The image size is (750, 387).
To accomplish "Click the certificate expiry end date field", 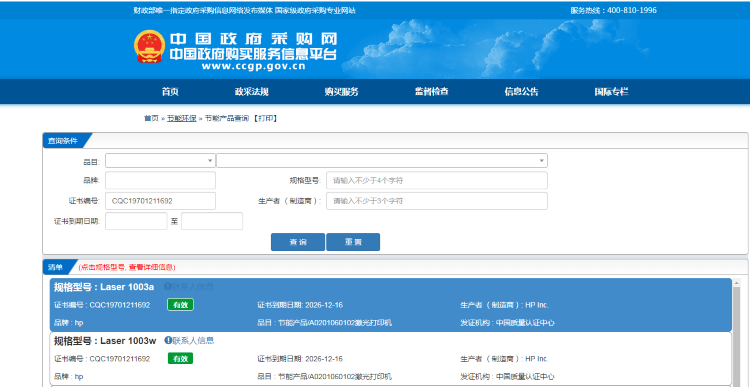I will [212, 221].
